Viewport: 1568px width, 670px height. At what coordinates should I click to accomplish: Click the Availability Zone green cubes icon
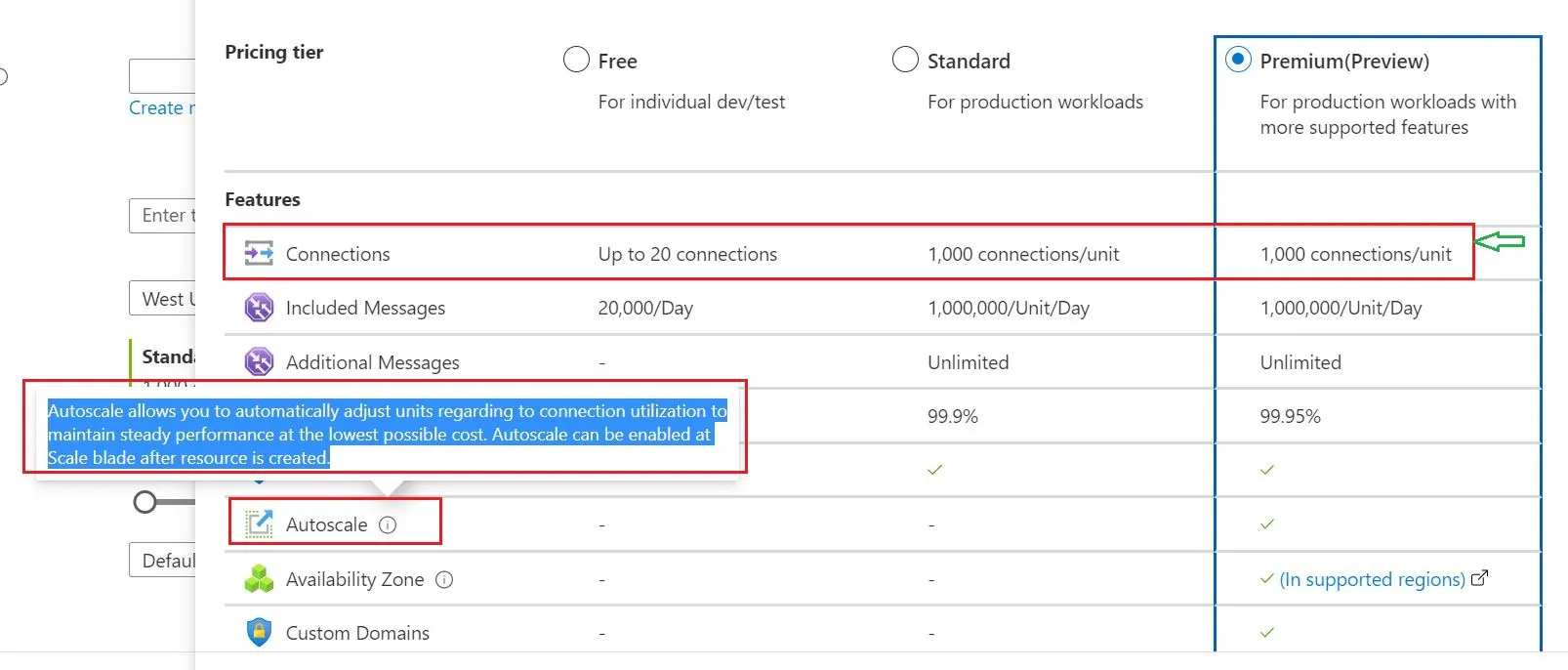[259, 579]
